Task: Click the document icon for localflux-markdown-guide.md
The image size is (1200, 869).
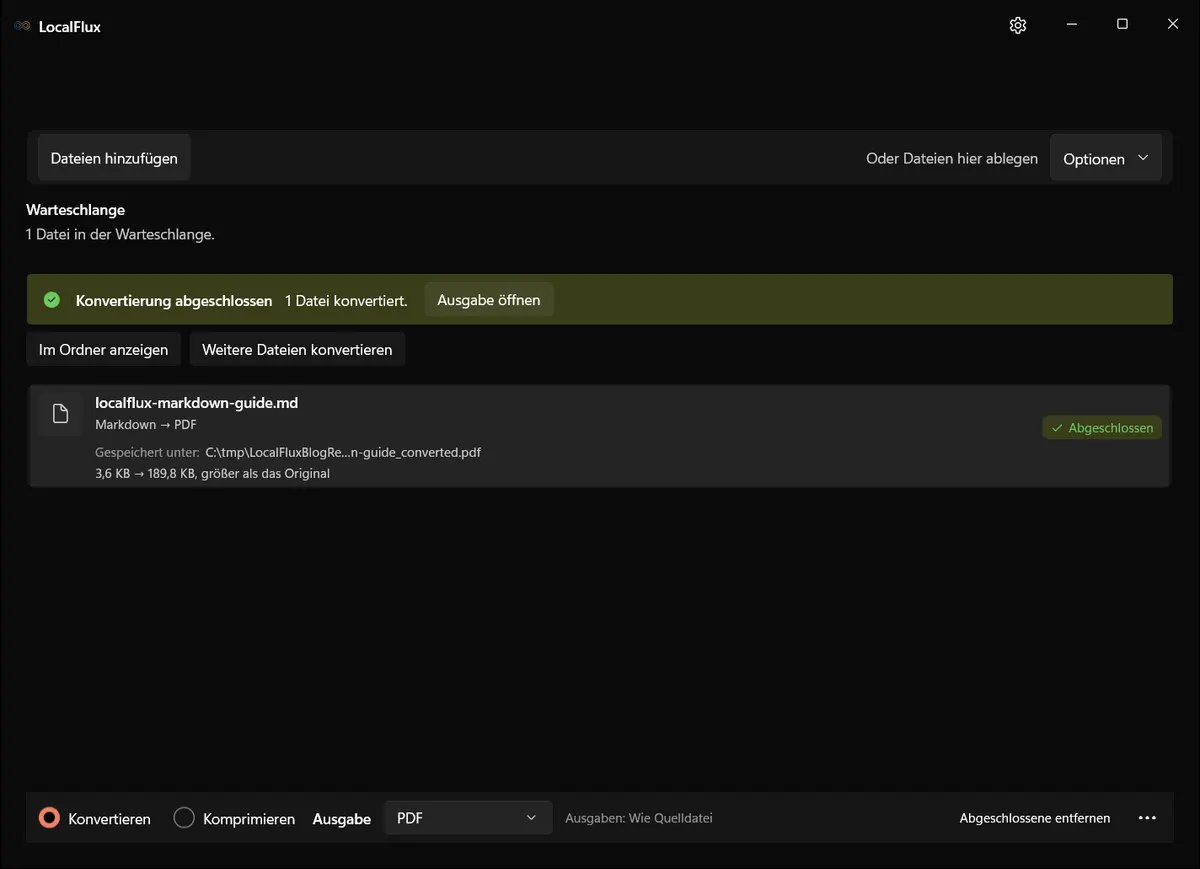Action: pyautogui.click(x=60, y=413)
